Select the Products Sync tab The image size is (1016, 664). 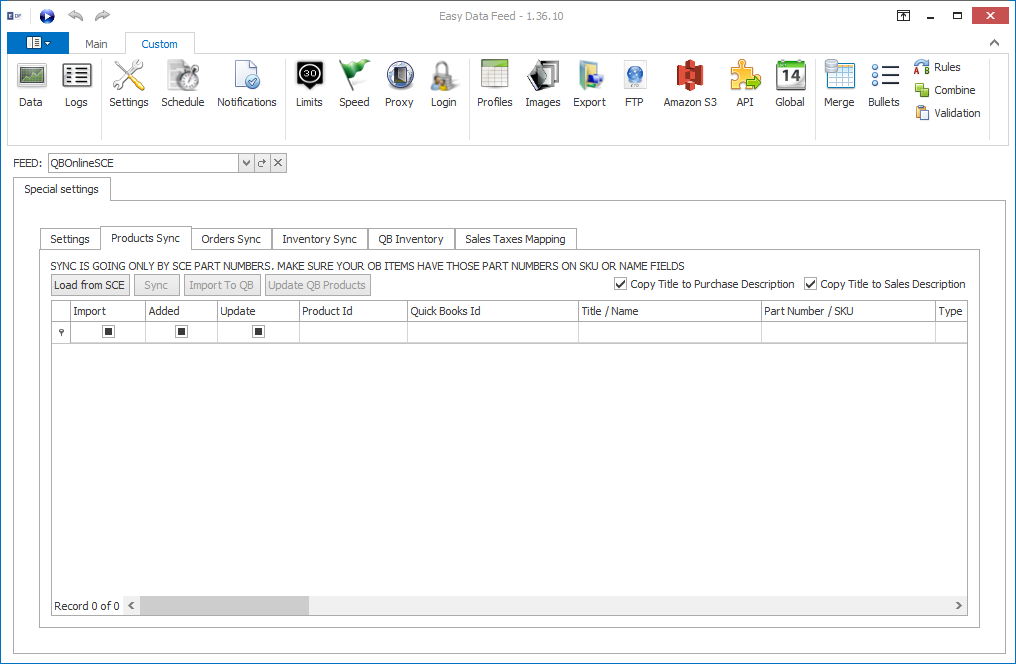145,238
